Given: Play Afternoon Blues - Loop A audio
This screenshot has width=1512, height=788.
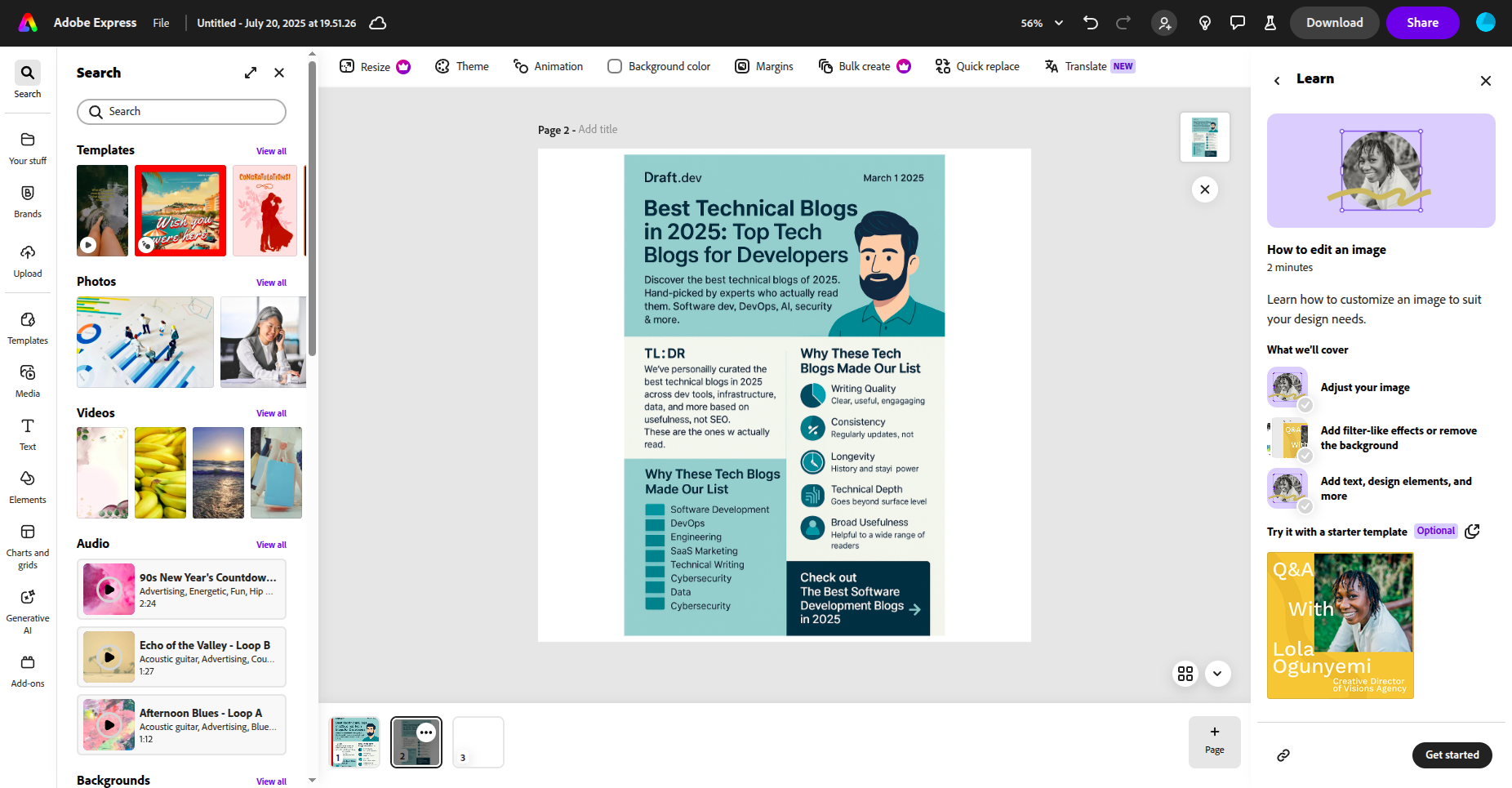Looking at the screenshot, I should 109,725.
